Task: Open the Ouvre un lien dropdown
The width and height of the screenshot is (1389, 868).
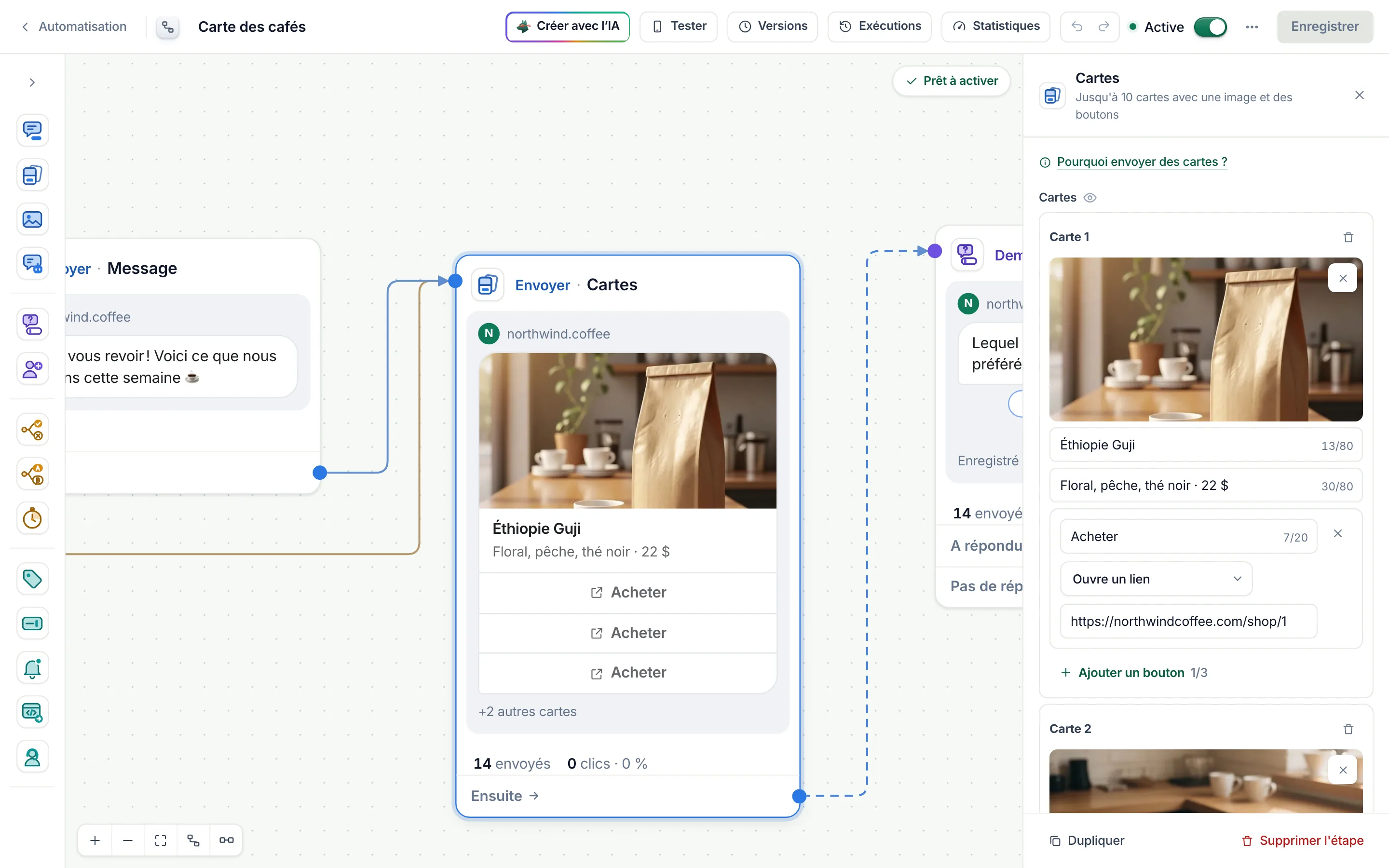Action: coord(1156,579)
